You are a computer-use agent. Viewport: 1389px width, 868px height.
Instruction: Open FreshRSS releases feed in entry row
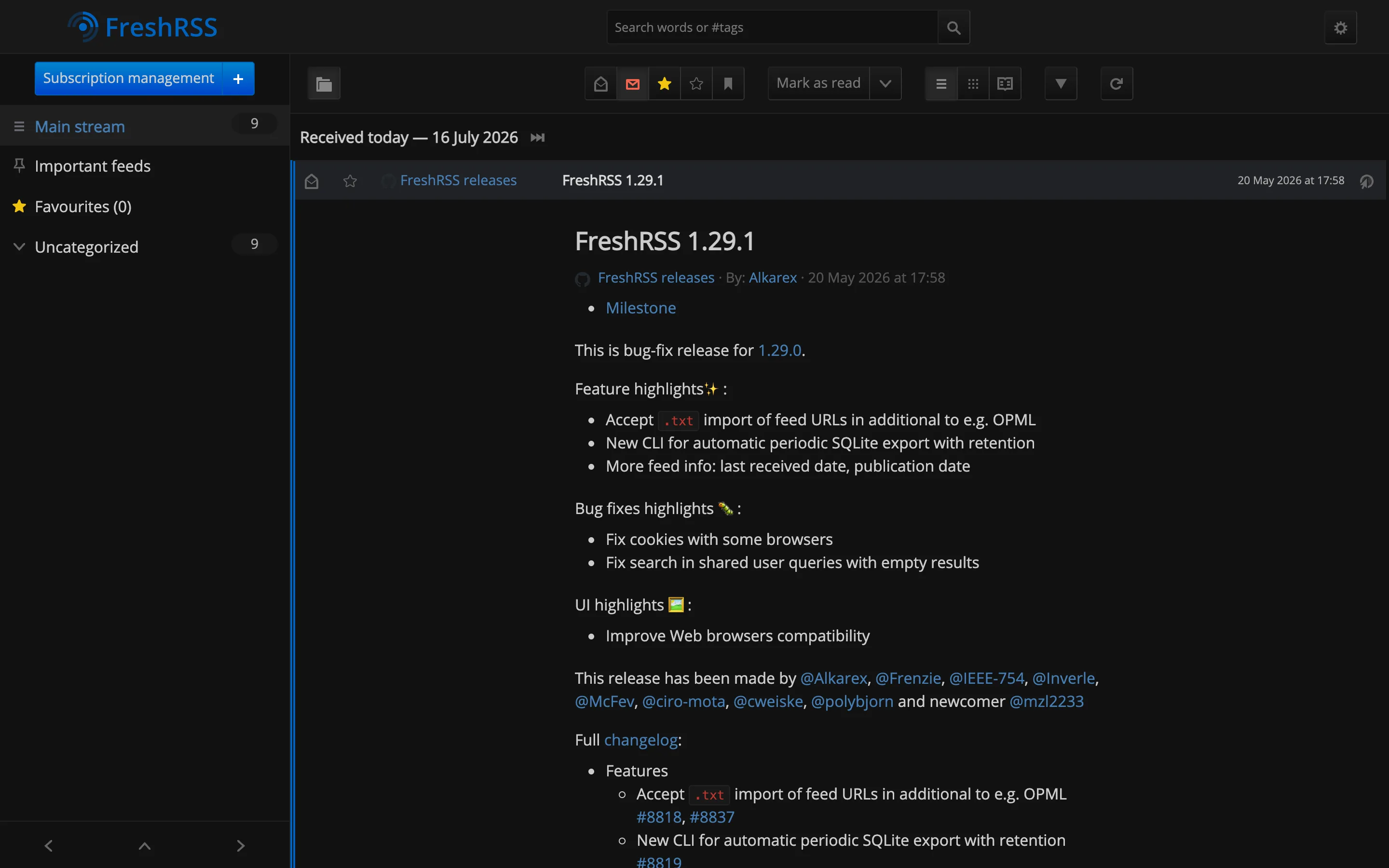[458, 180]
